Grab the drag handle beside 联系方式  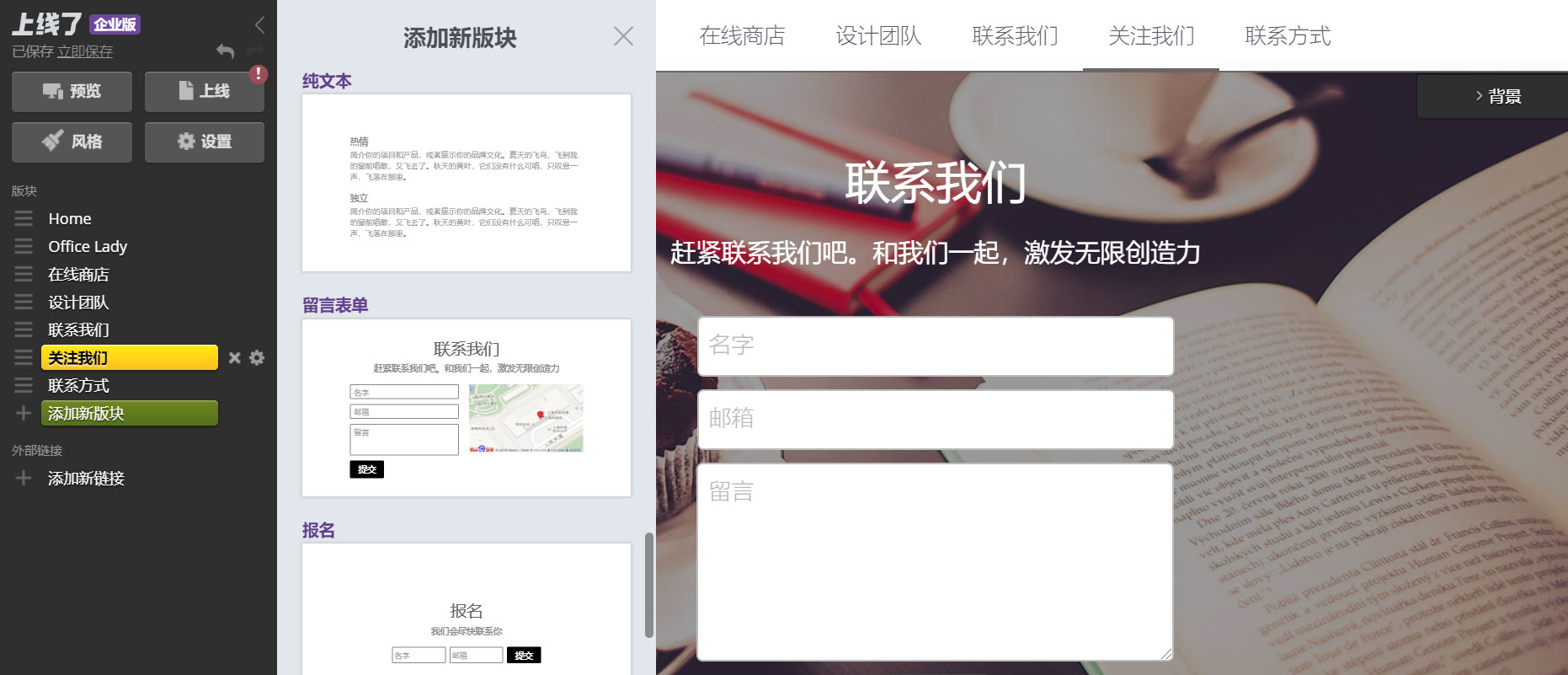[x=24, y=385]
